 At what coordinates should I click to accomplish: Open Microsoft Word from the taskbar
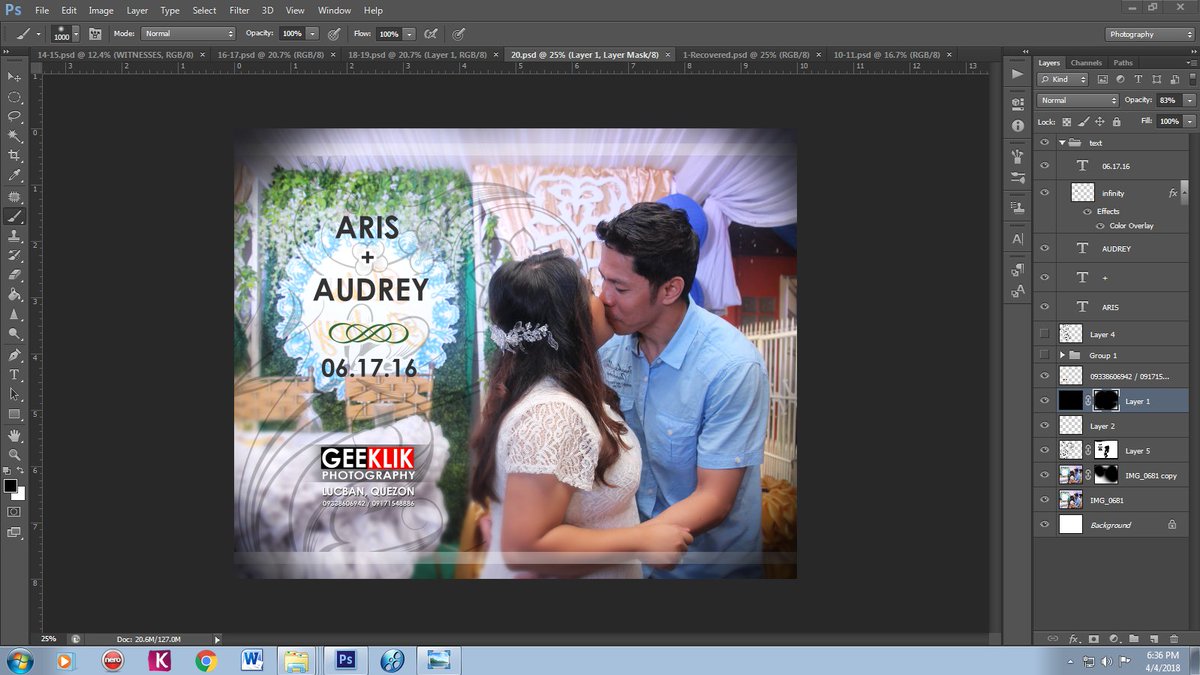pyautogui.click(x=251, y=660)
